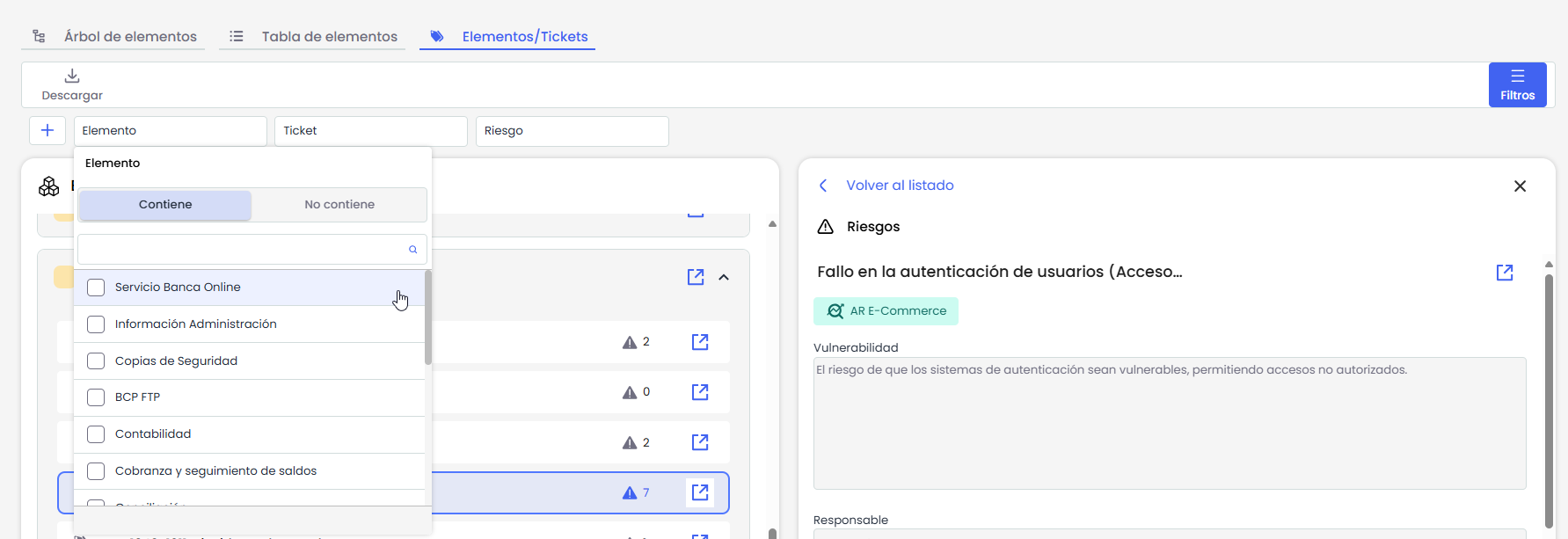Click the AR E-Commerce tag

coord(886,311)
